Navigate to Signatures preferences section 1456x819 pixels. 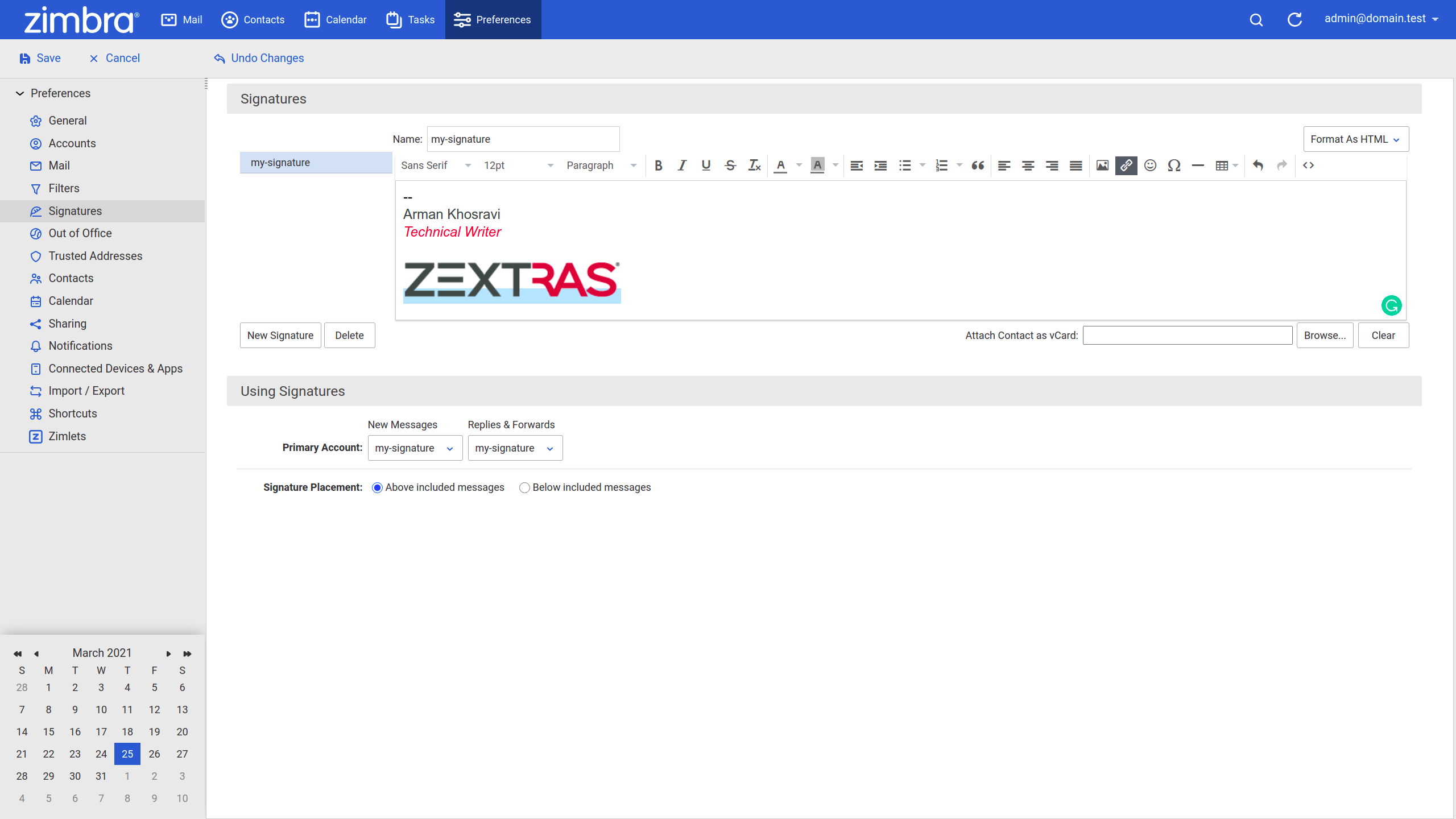75,210
